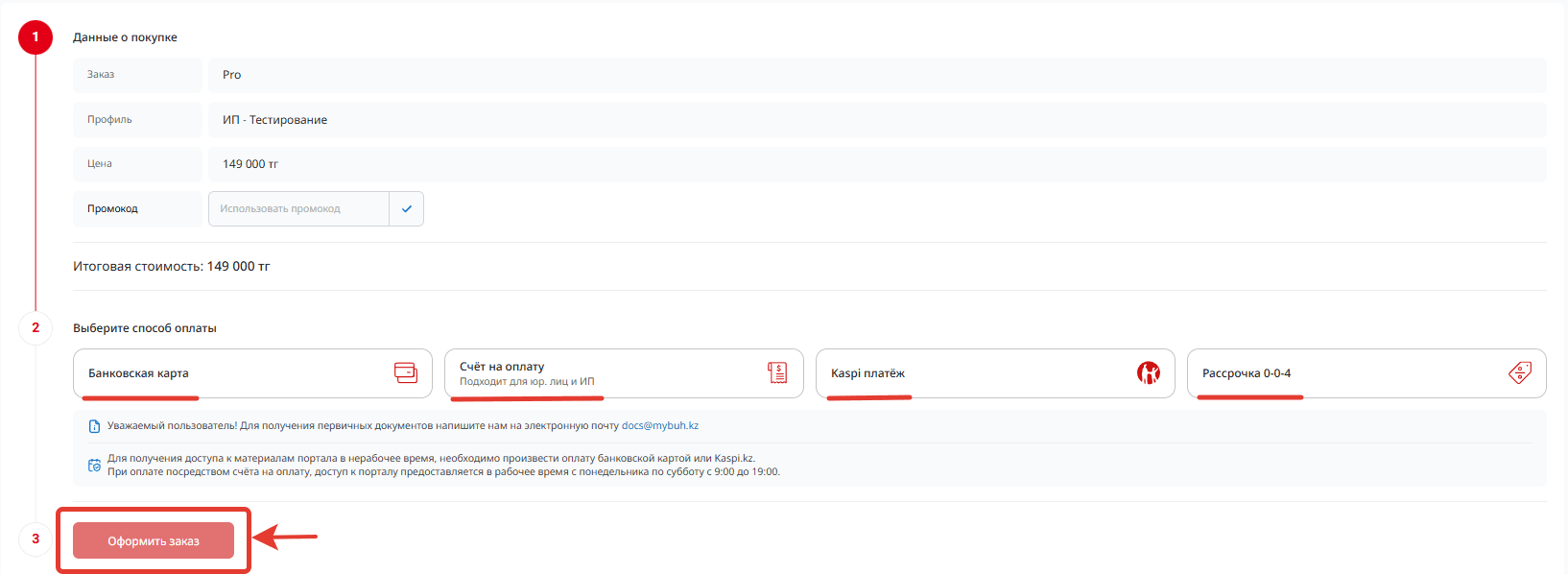Click the step 2 circle marker
1568x574 pixels.
point(36,328)
